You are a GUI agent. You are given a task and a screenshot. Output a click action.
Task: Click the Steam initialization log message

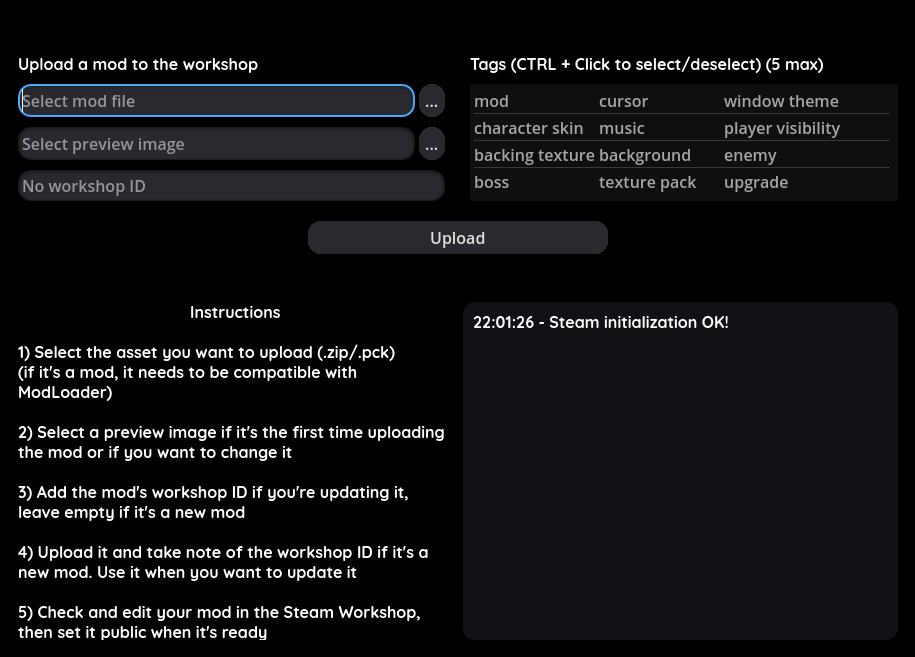[600, 323]
